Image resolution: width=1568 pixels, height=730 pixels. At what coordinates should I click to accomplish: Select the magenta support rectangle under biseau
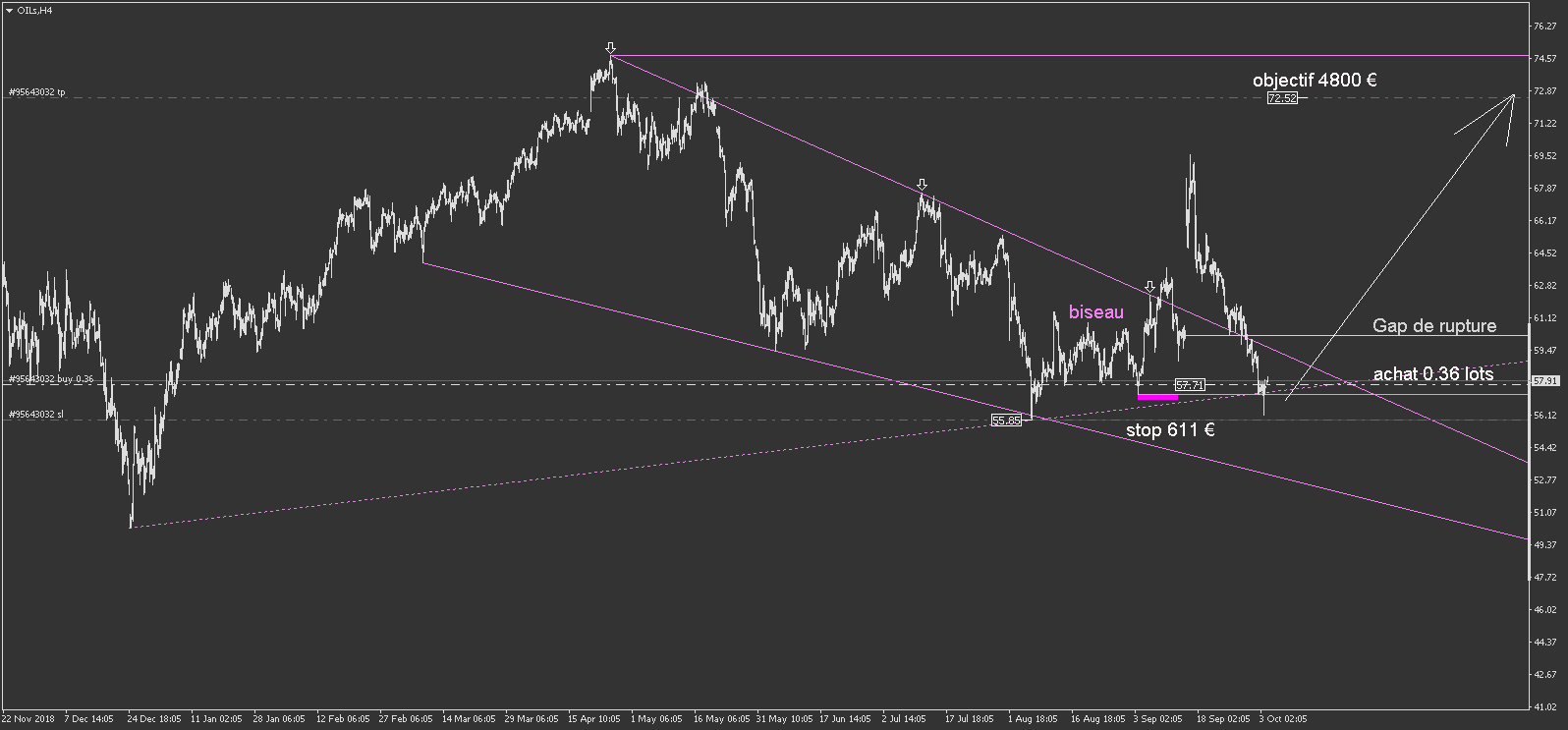pyautogui.click(x=1157, y=397)
